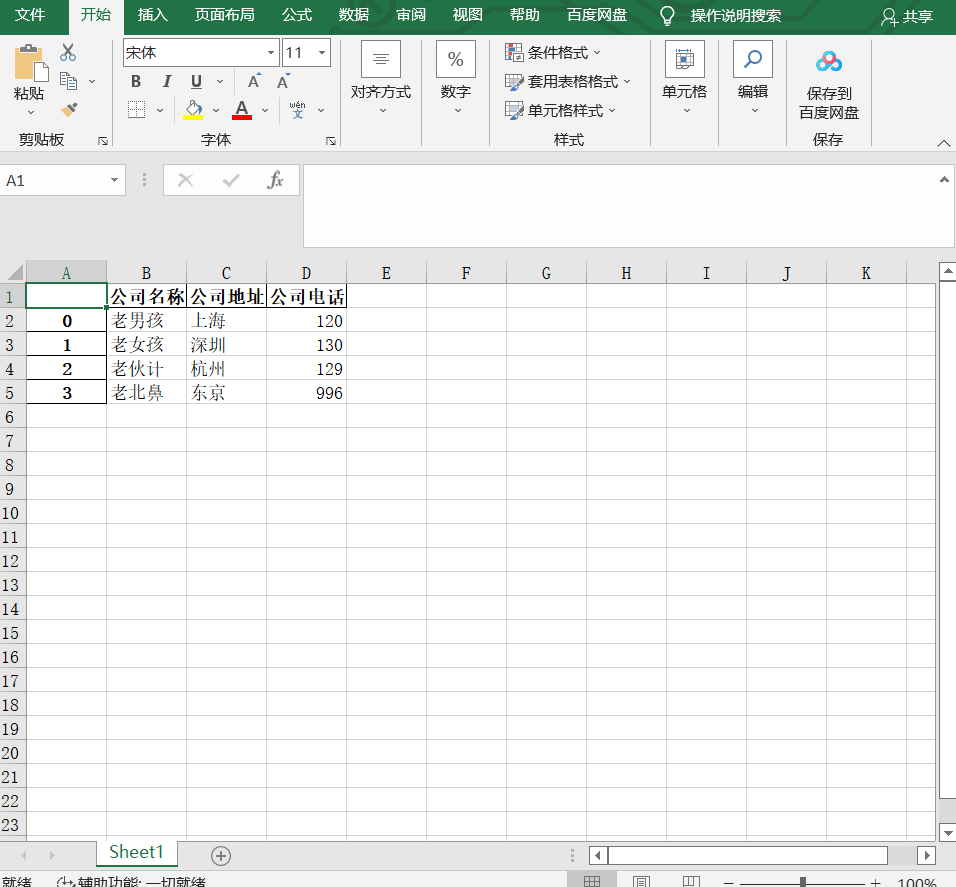Switch to Insert (插入) tab
Image resolution: width=956 pixels, height=887 pixels.
pos(152,15)
